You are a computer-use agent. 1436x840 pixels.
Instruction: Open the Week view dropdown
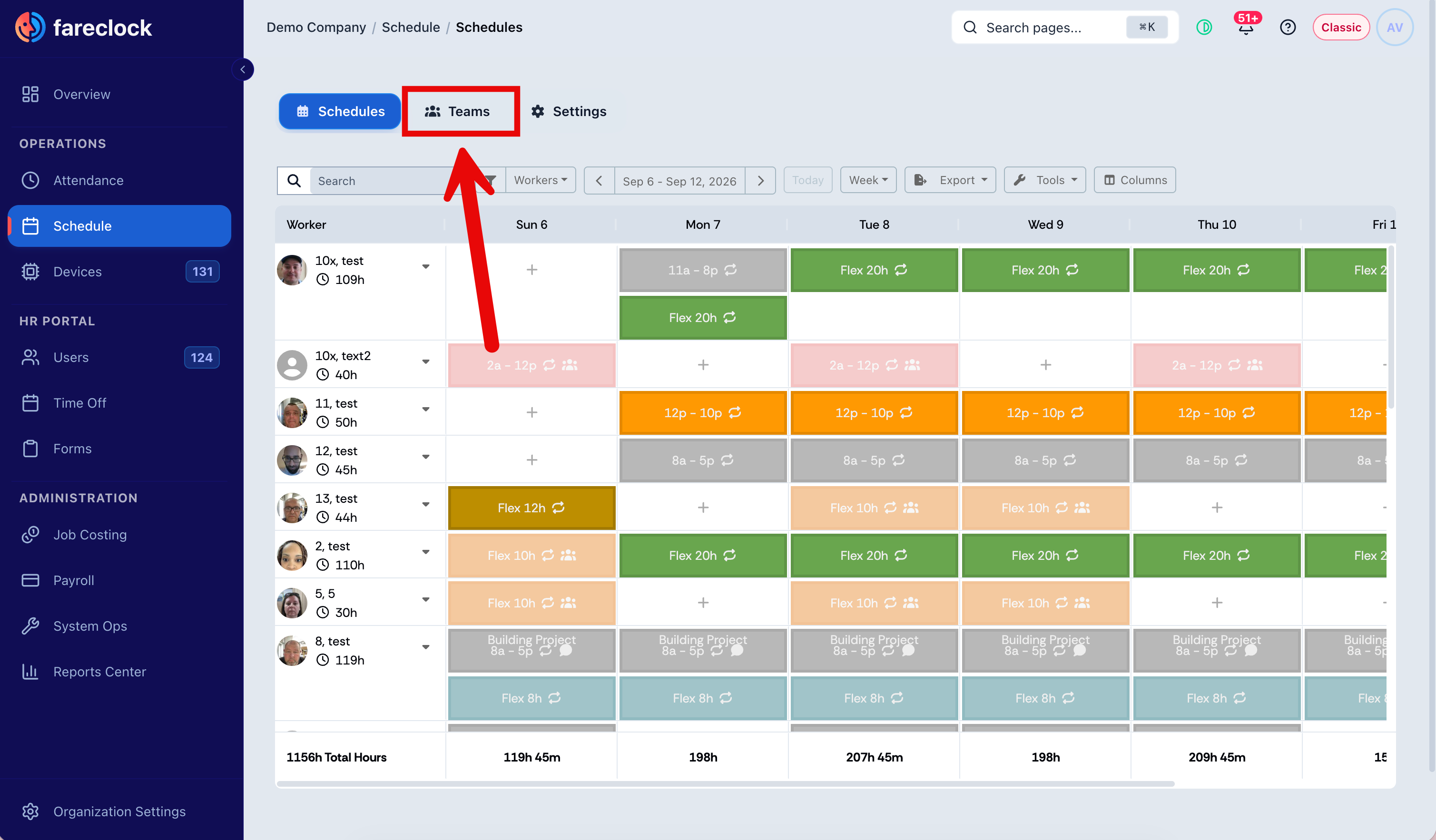868,180
